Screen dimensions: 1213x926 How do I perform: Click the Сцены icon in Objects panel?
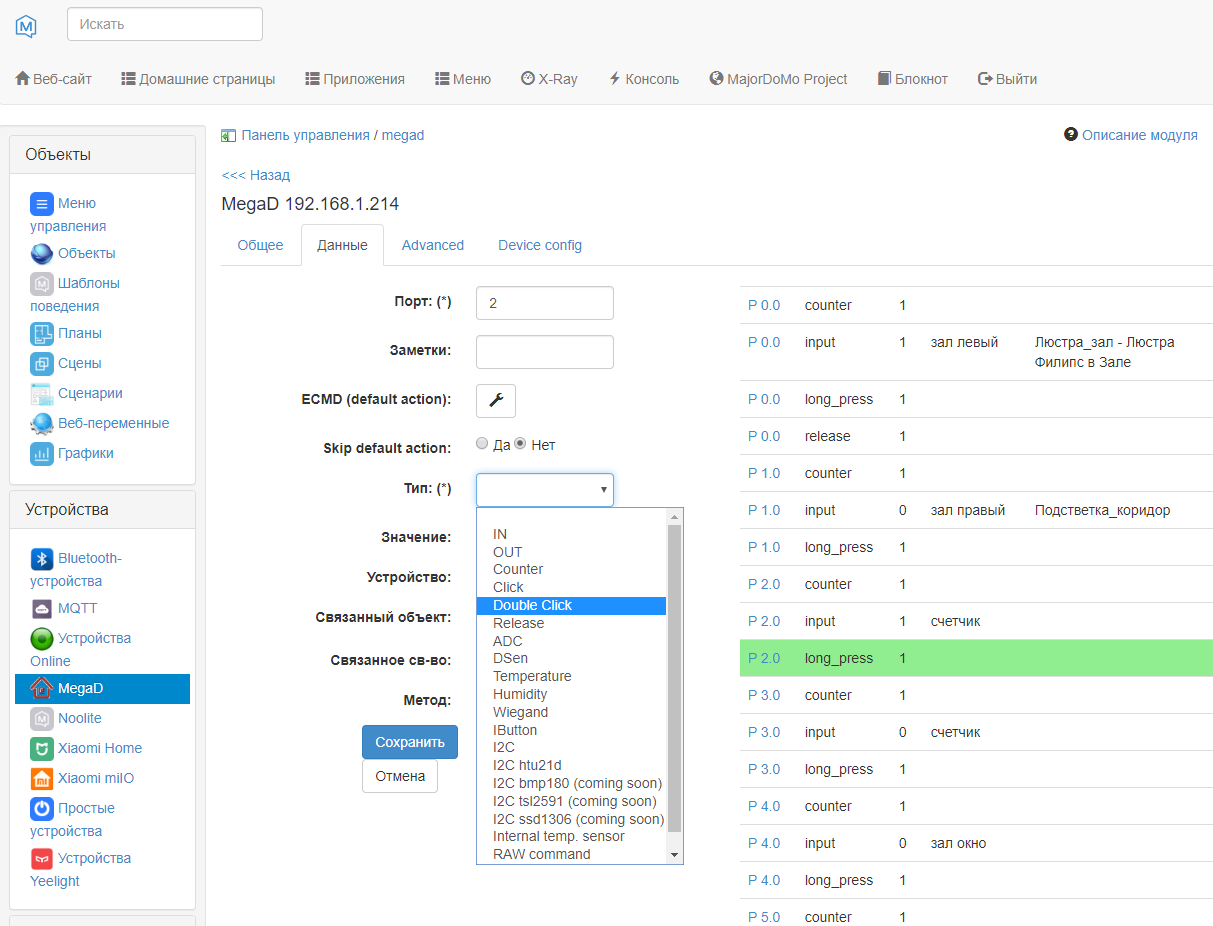41,364
